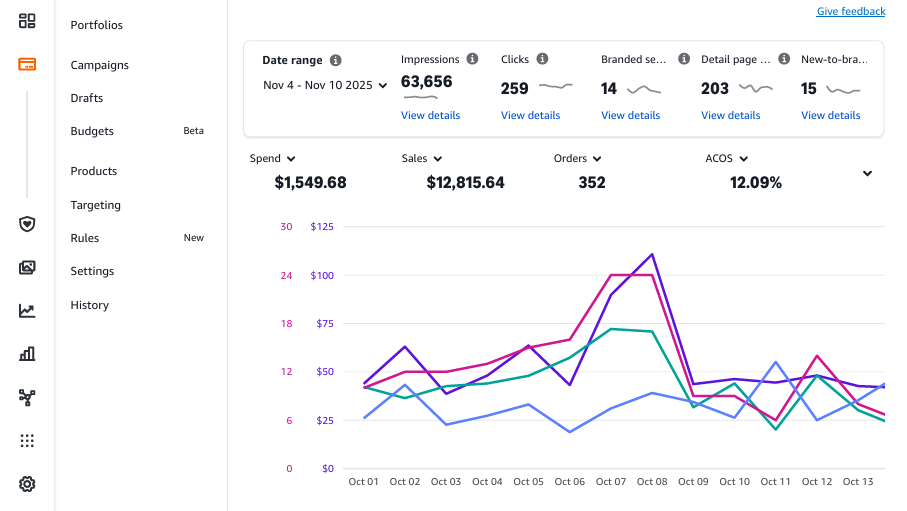Click the dashboard grid icon in sidebar

[27, 21]
